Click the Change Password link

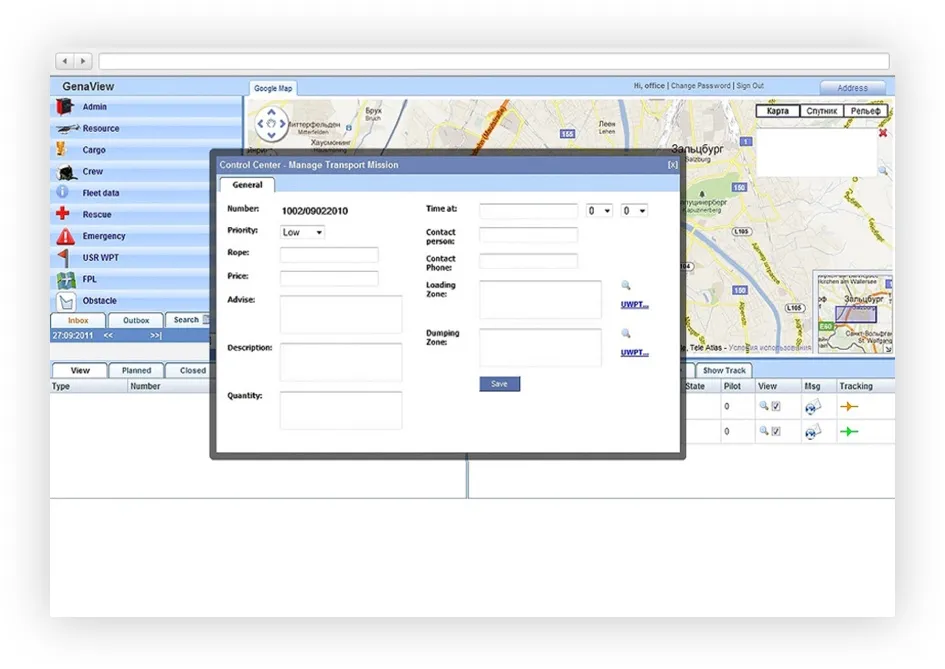click(700, 86)
